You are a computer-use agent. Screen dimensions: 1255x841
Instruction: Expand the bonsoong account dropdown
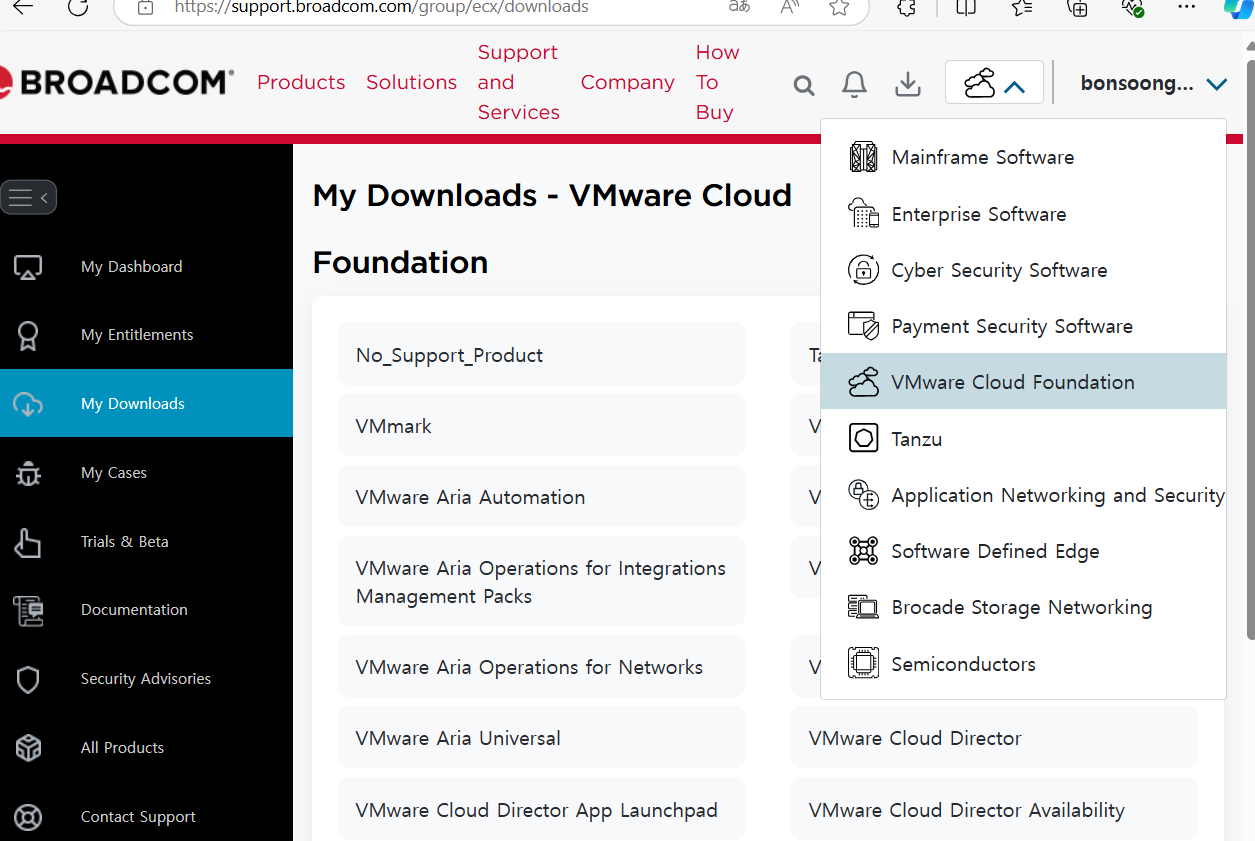coord(1153,84)
